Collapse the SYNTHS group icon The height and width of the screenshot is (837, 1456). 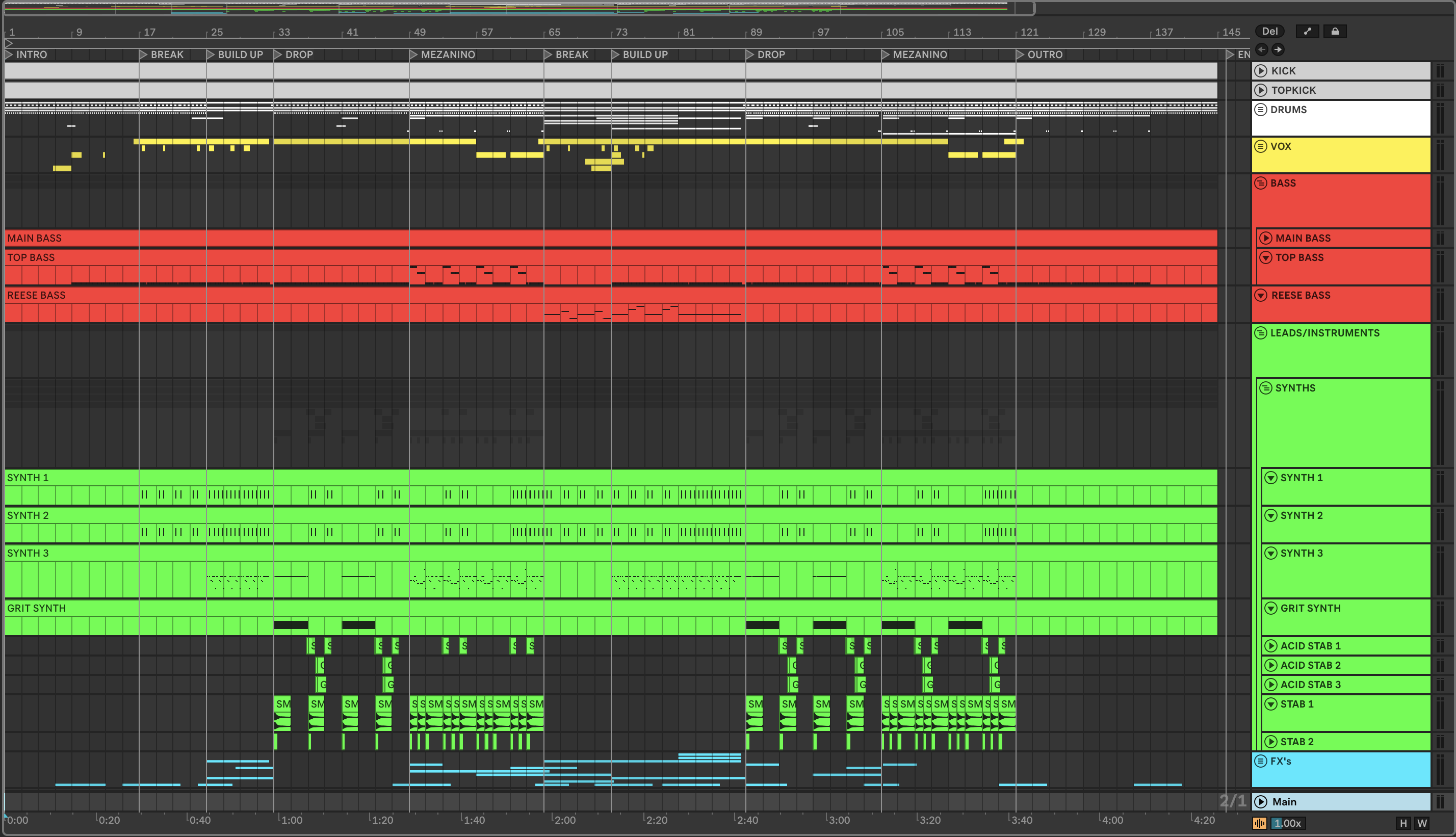(x=1266, y=388)
